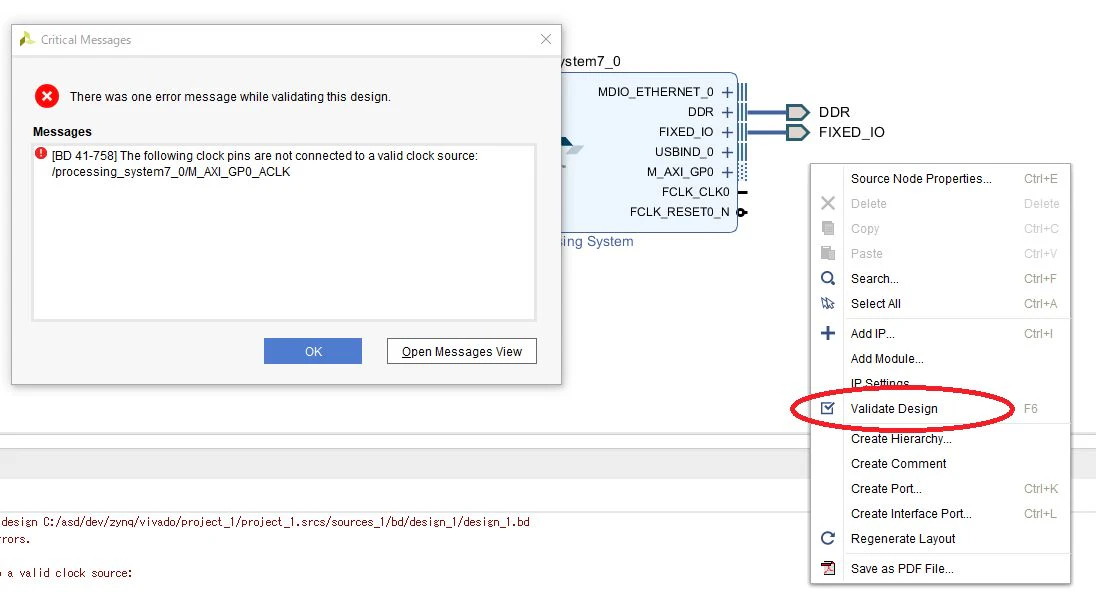Choose Create Interface Port menu entry
The width and height of the screenshot is (1096, 605).
click(x=940, y=514)
